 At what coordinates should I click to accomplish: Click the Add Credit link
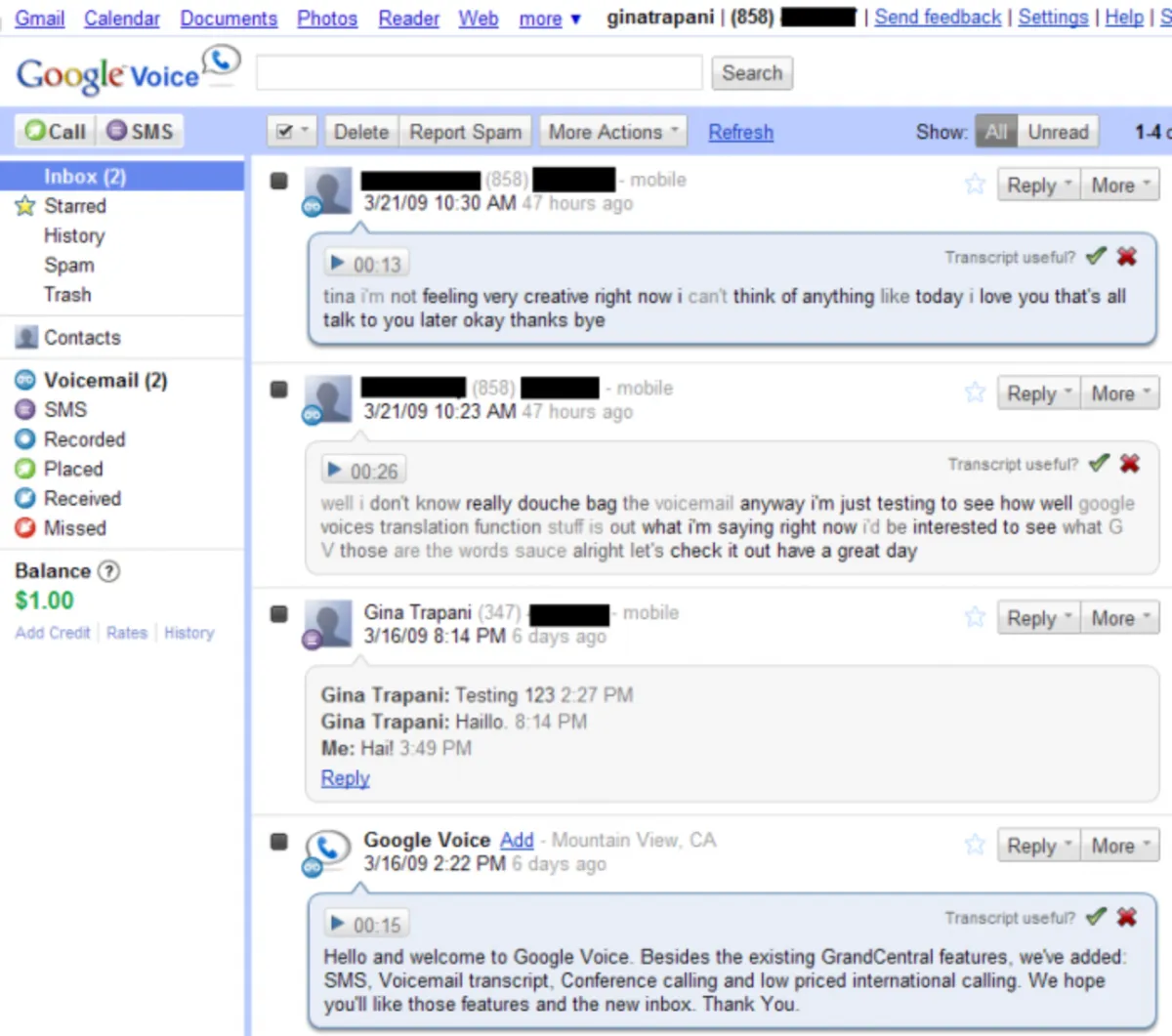point(53,633)
